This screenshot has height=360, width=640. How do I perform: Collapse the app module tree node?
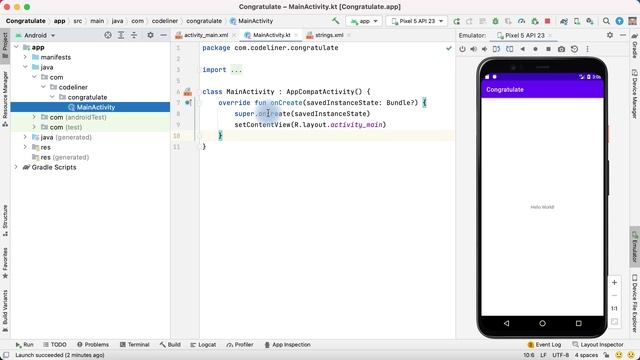pos(16,47)
